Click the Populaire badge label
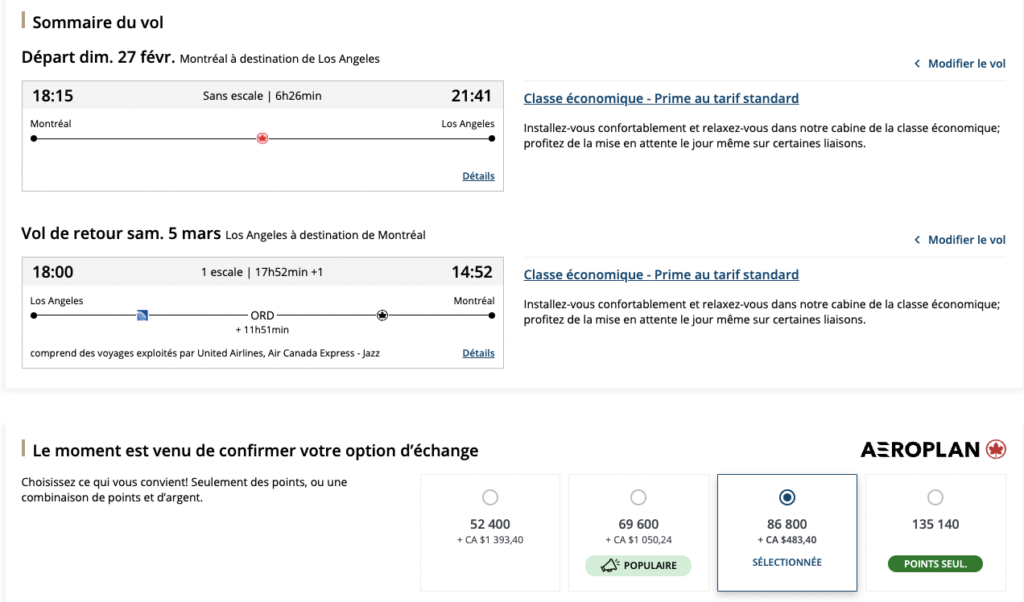 click(x=650, y=565)
